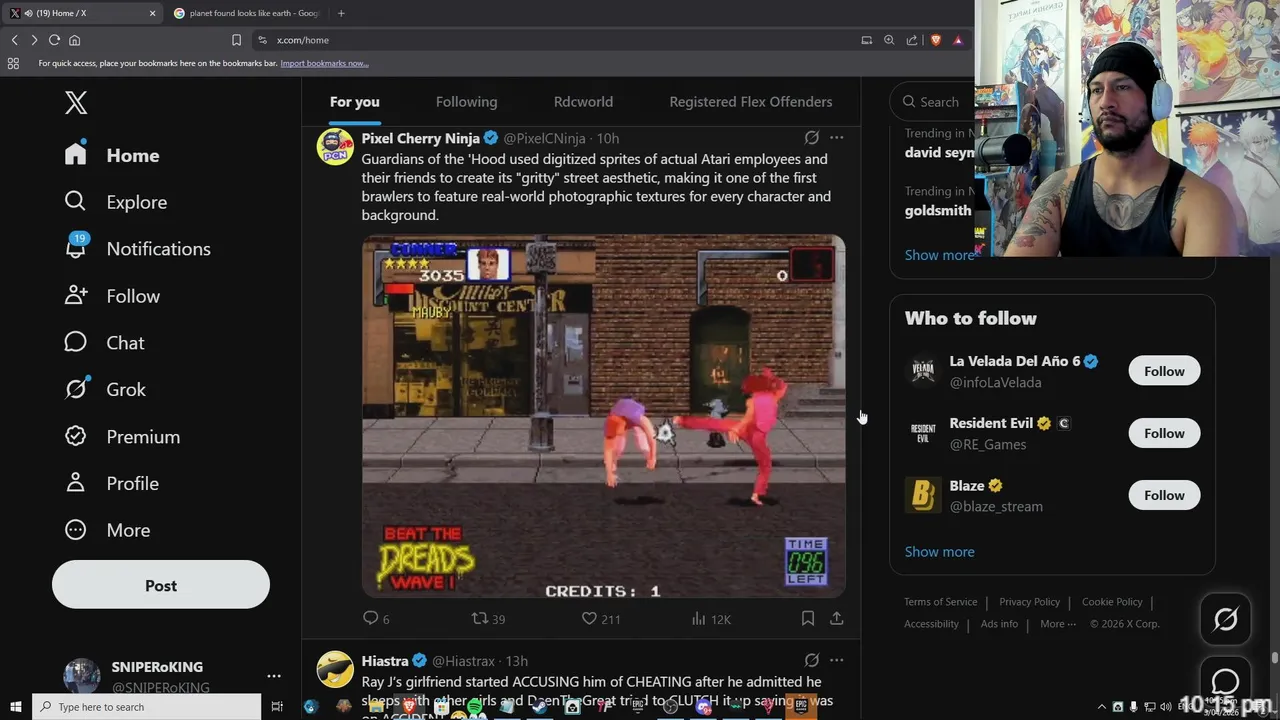Image resolution: width=1280 pixels, height=720 pixels.
Task: Follow Resident Evil account
Action: (x=1164, y=433)
